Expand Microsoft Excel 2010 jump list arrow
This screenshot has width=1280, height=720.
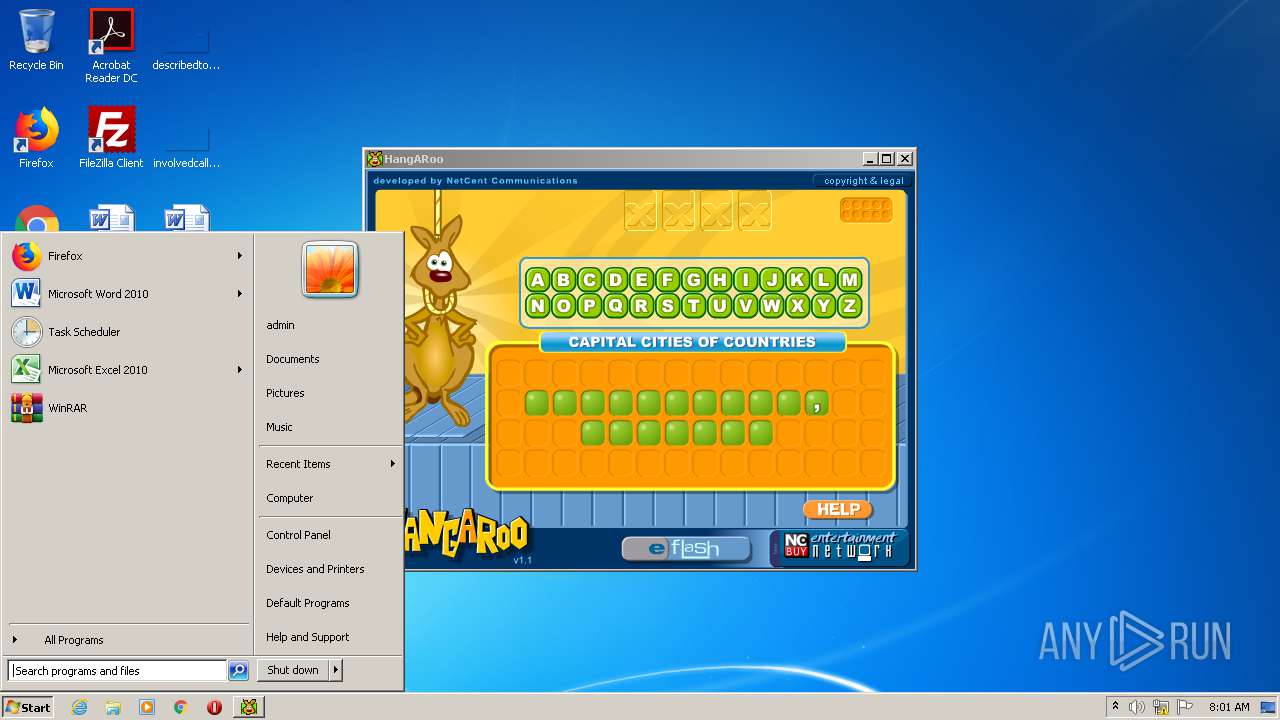pyautogui.click(x=240, y=370)
